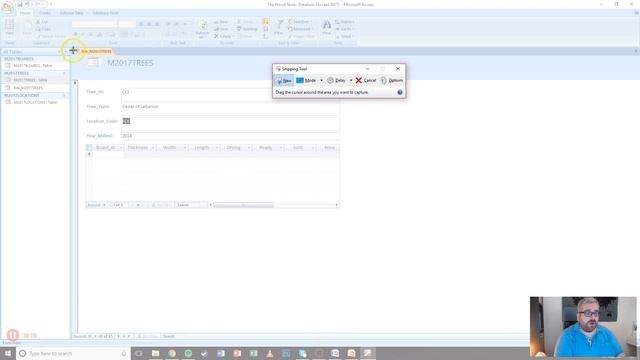Switch to the Database Tools ribbon tab
This screenshot has height=360, width=640.
pyautogui.click(x=105, y=13)
